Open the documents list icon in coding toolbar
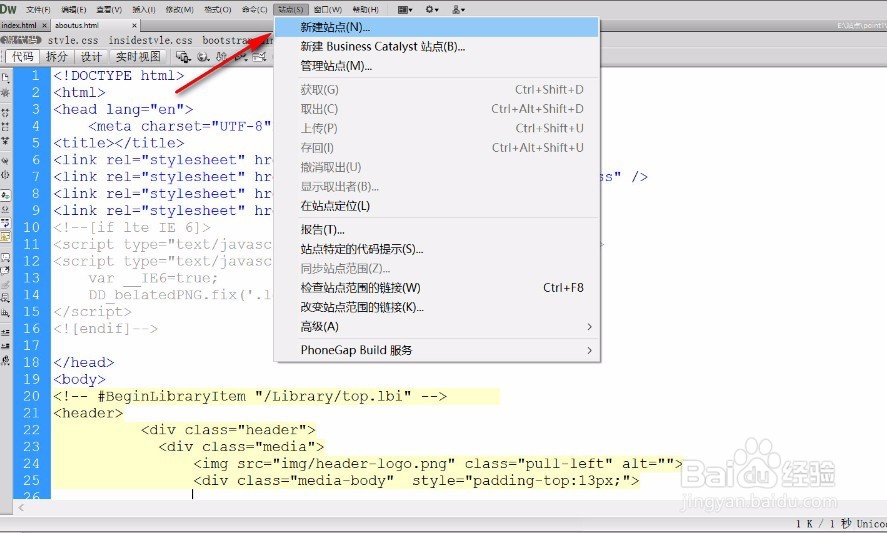 (5, 78)
